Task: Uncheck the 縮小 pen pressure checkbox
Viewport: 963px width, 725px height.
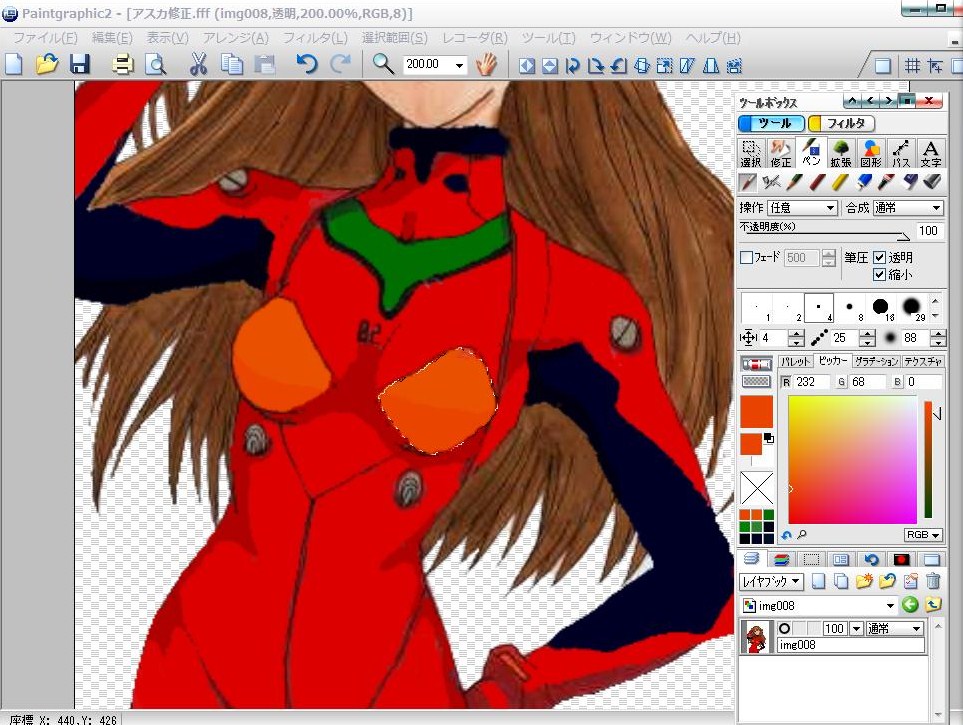Action: click(879, 275)
